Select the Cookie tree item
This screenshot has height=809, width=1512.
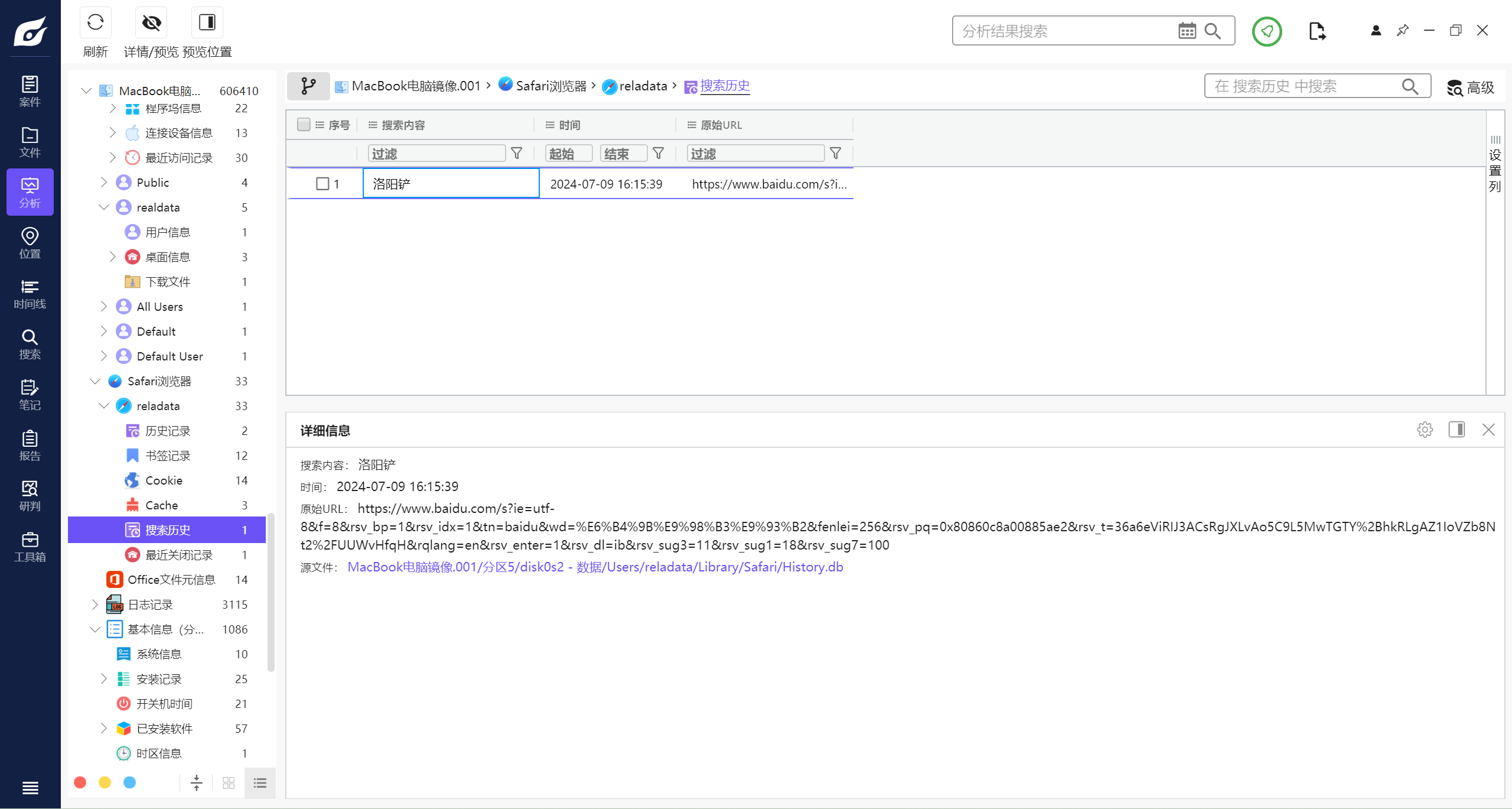pos(164,480)
